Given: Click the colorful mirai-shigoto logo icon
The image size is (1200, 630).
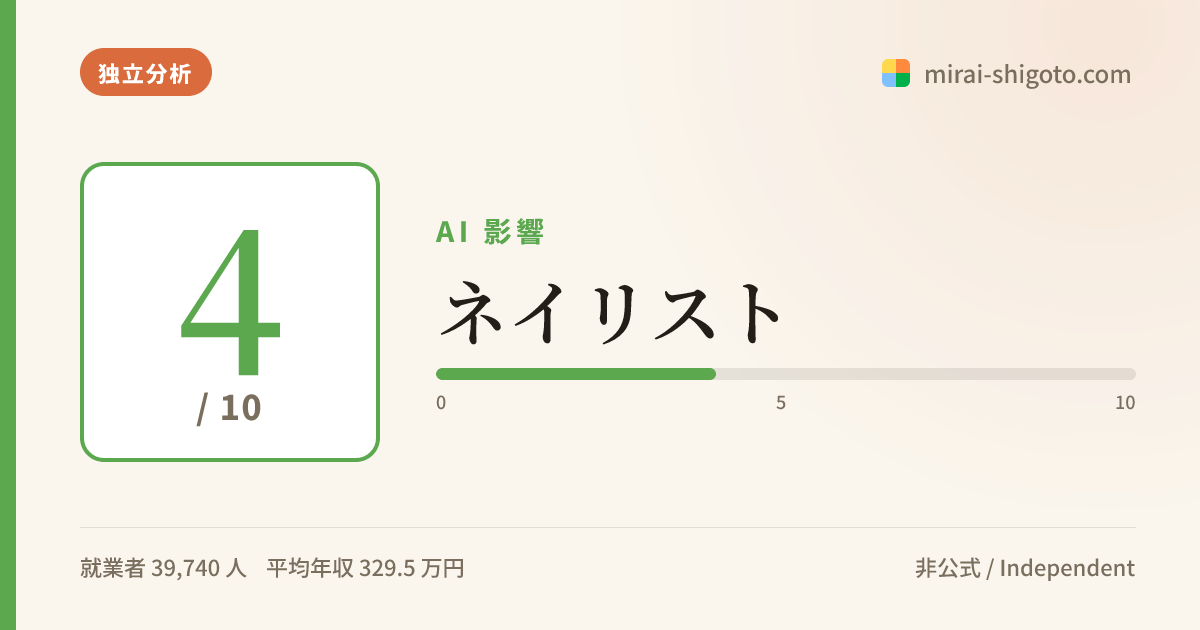Looking at the screenshot, I should coord(896,73).
